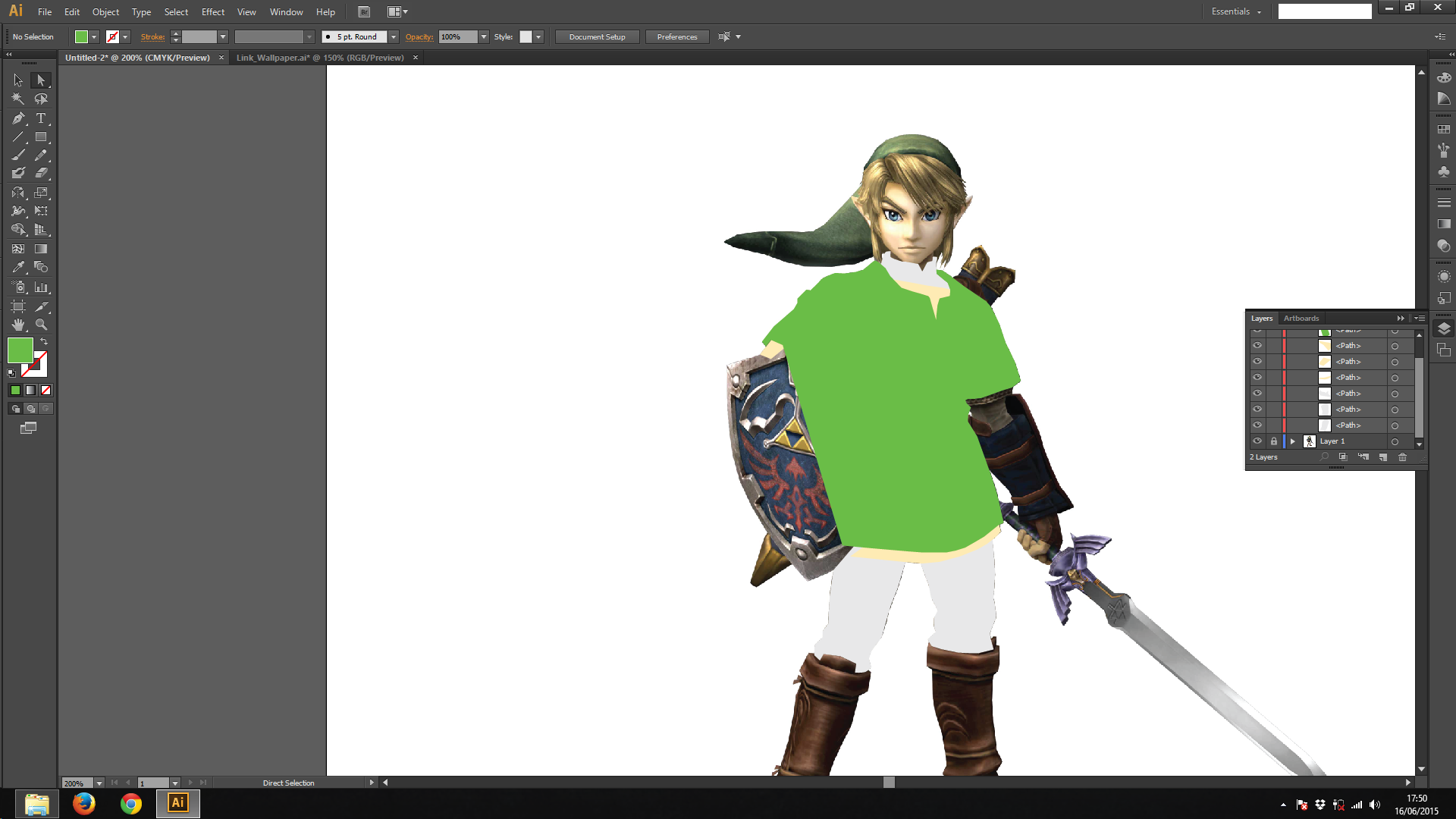Select the Shape Builder tool
Screen dimensions: 1456x819
[18, 229]
